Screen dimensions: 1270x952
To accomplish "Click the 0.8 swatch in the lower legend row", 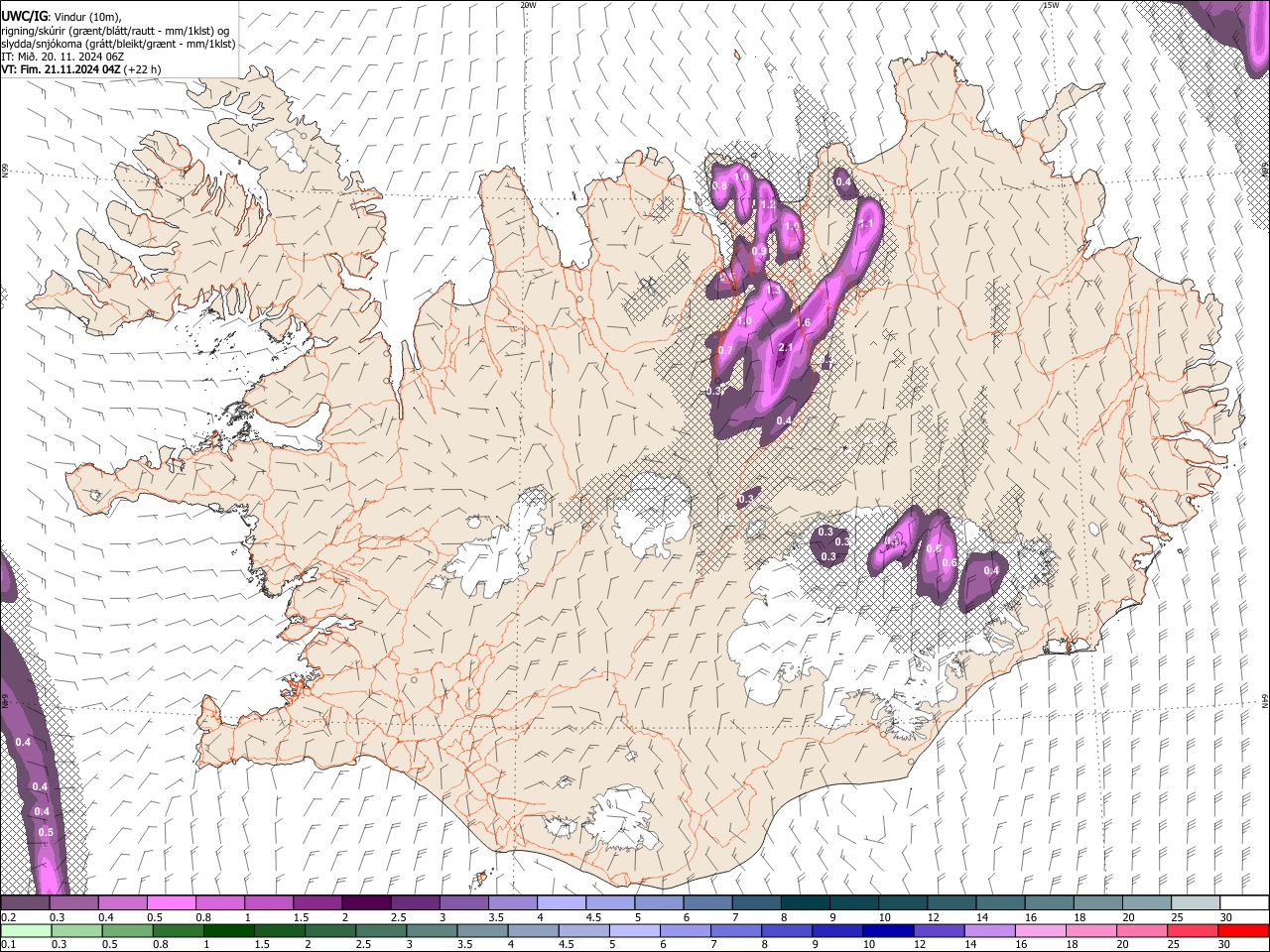I will click(x=178, y=930).
